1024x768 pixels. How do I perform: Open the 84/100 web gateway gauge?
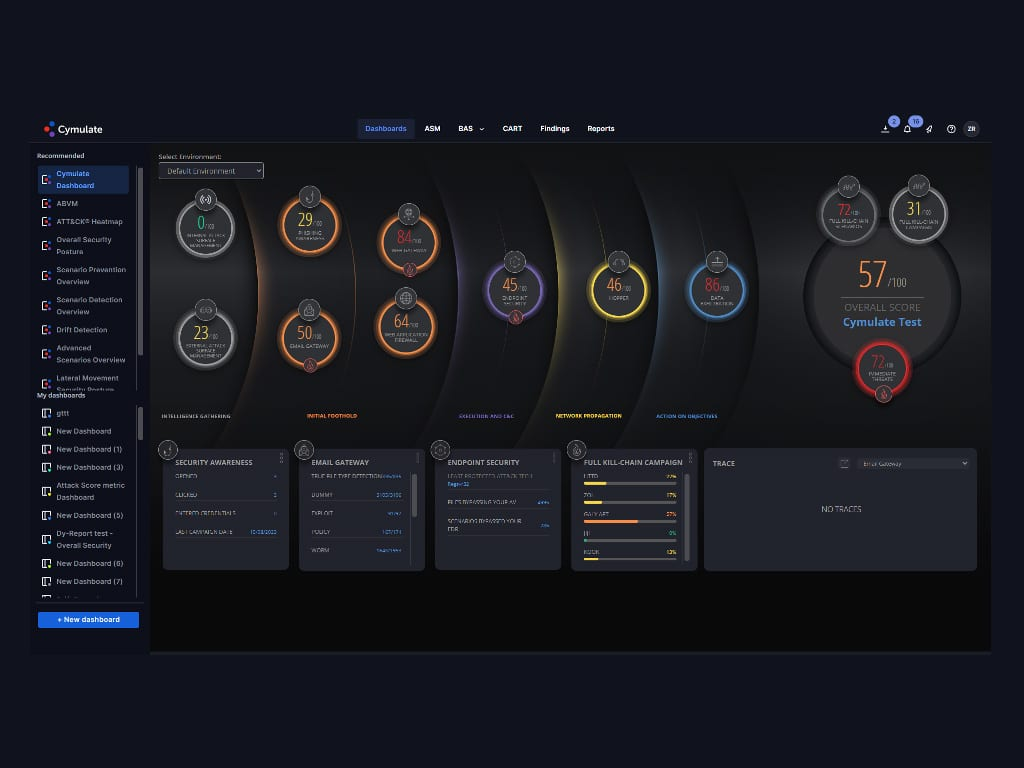[x=409, y=242]
